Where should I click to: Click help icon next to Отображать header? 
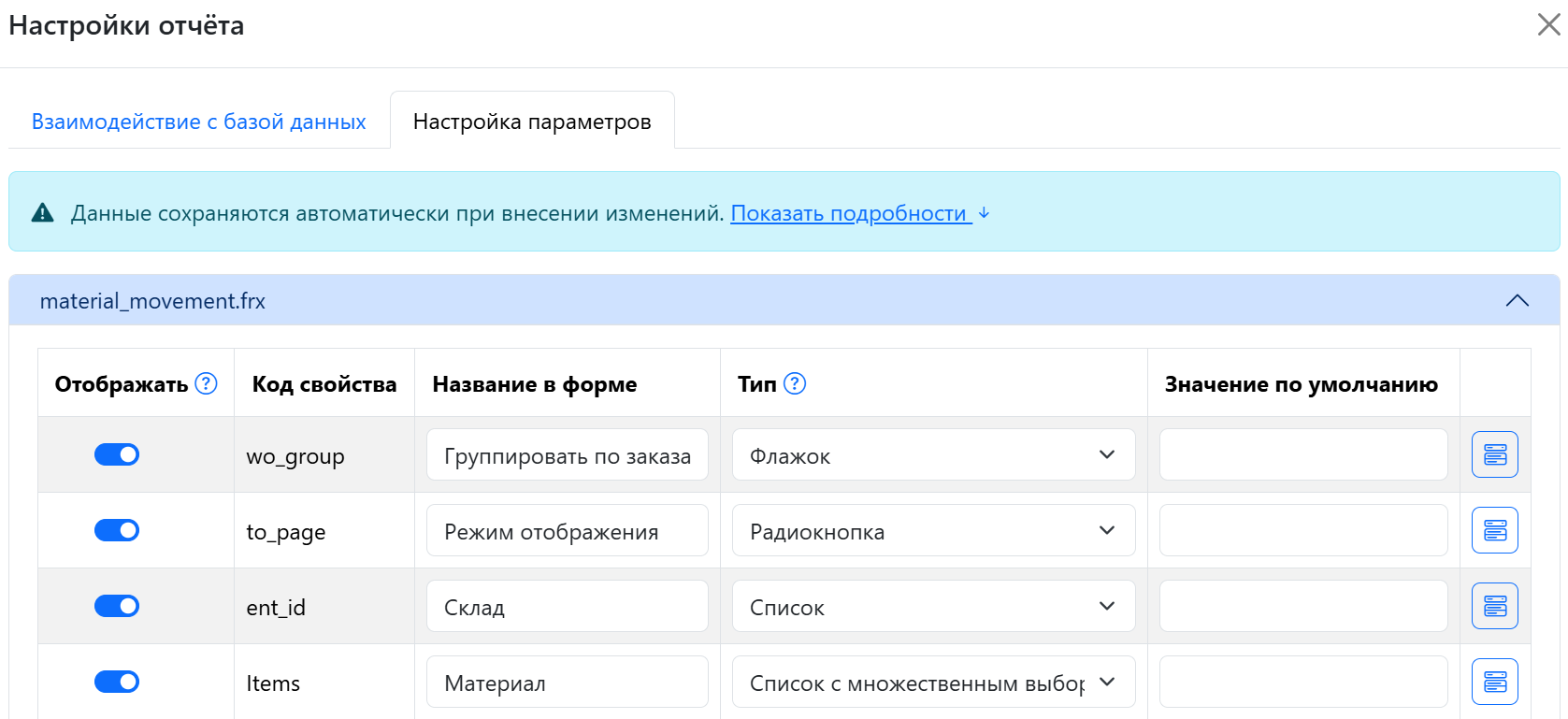point(206,383)
